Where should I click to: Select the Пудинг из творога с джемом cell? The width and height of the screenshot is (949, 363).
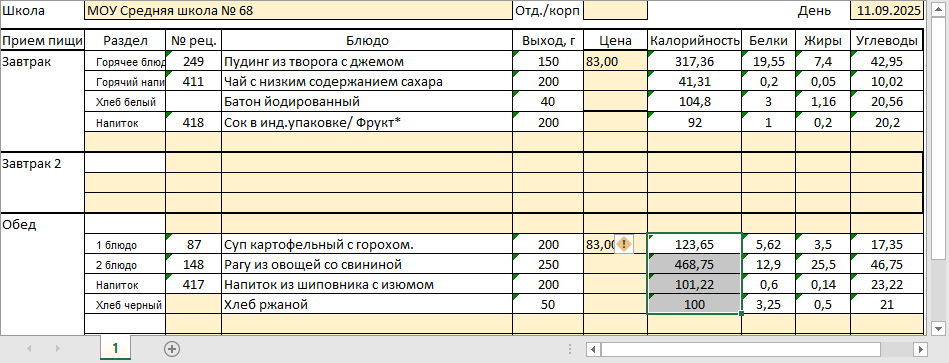[367, 61]
